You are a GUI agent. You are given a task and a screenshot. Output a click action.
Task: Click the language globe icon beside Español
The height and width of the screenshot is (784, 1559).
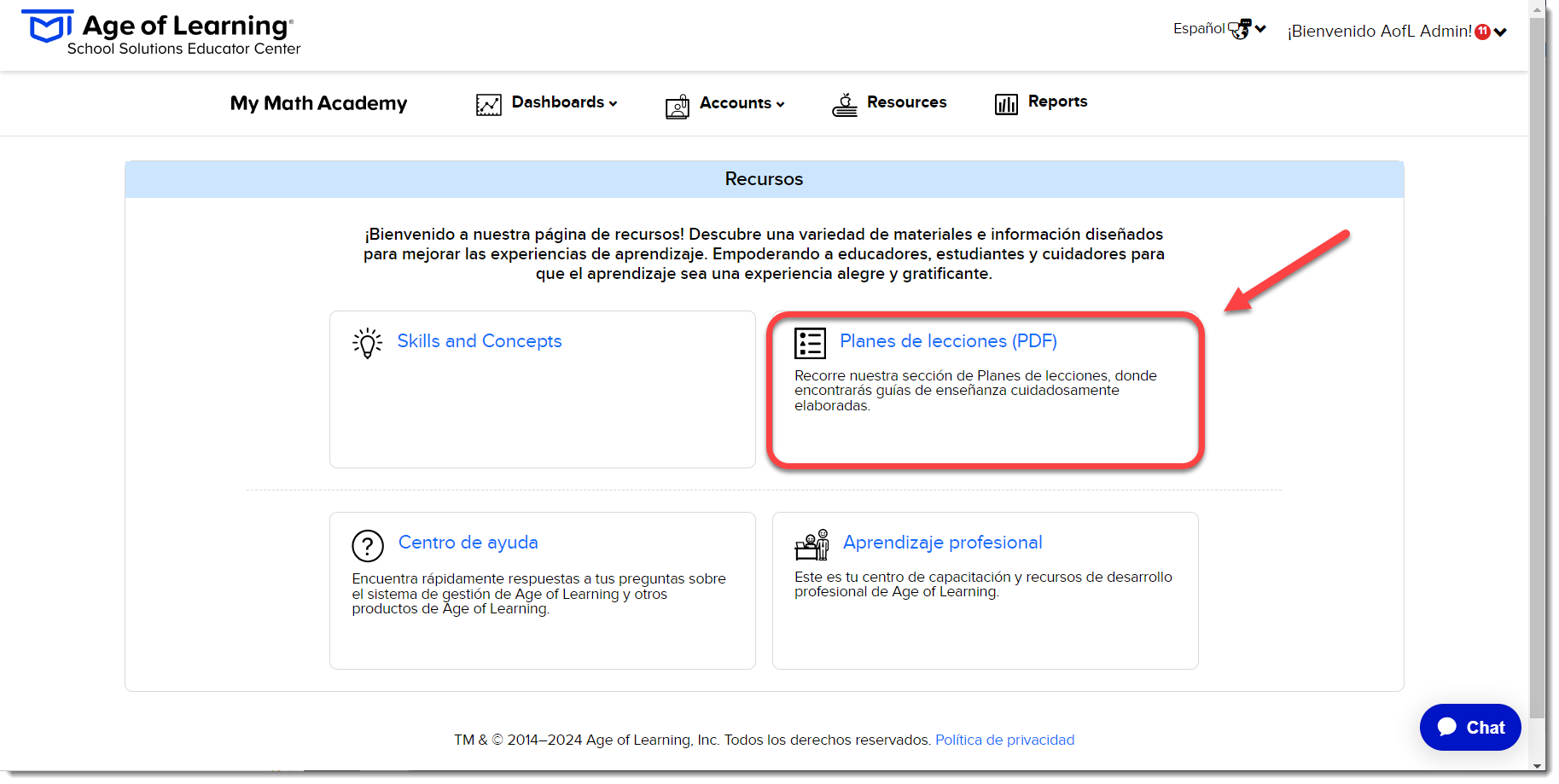(x=1240, y=29)
